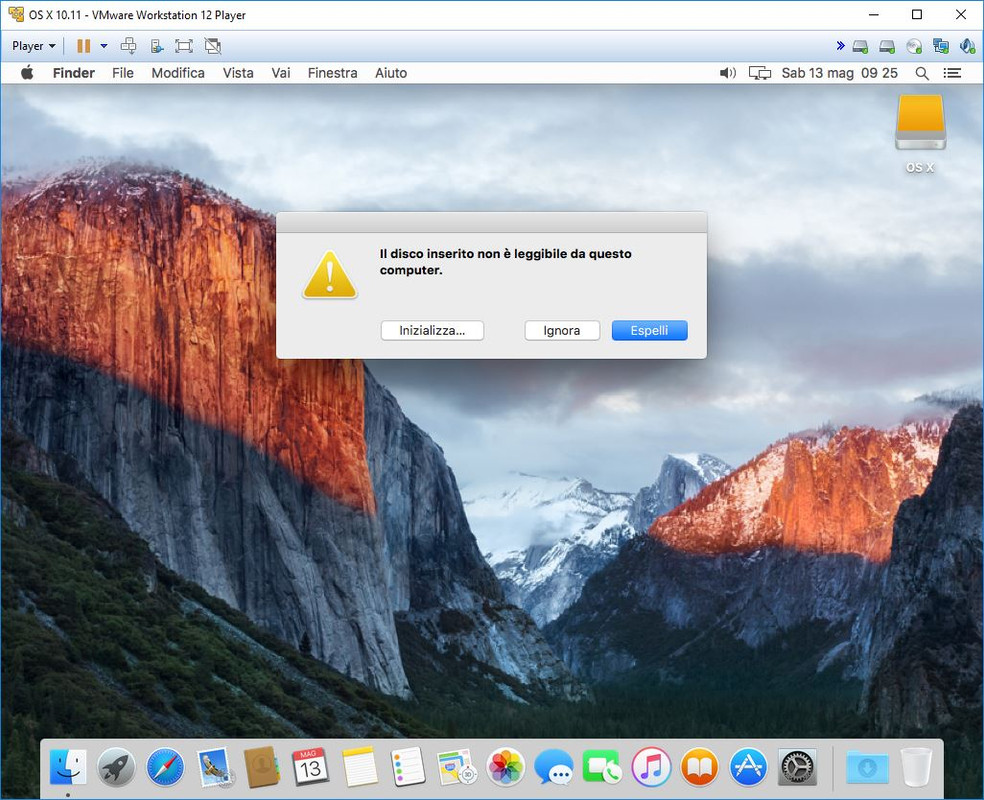The width and height of the screenshot is (984, 800).
Task: Open Safari compass icon in Dock
Action: tap(165, 766)
